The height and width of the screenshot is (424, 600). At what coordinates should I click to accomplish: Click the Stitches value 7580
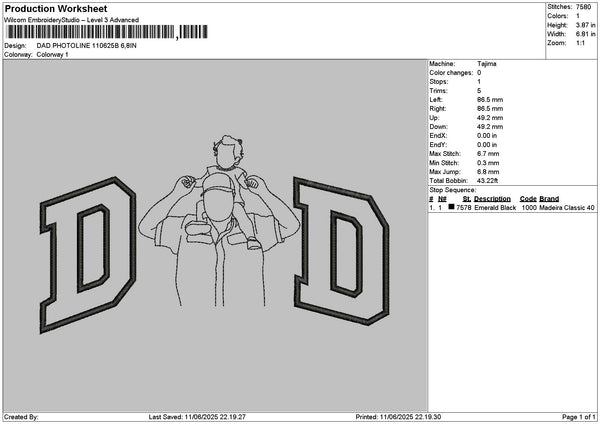click(x=584, y=7)
